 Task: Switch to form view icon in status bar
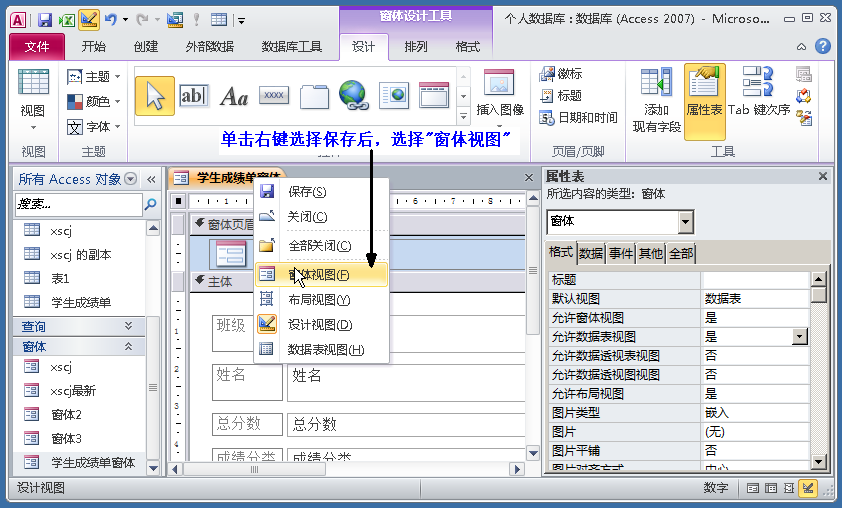tap(753, 488)
